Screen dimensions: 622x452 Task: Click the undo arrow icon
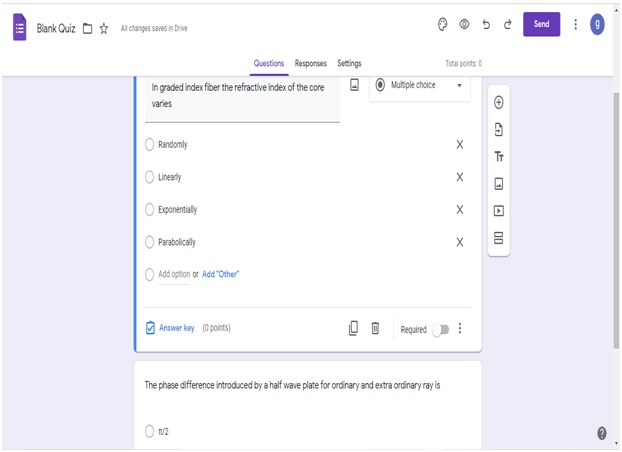click(486, 24)
